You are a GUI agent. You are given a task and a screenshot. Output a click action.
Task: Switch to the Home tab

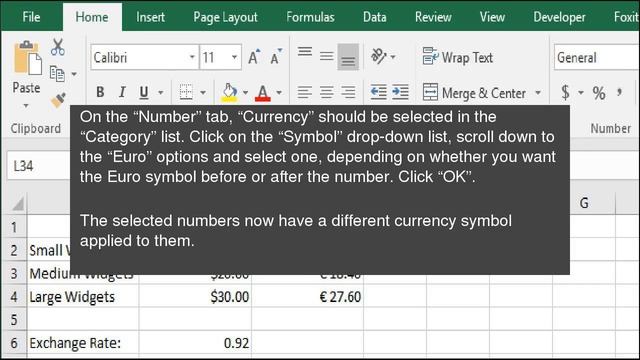click(x=92, y=17)
